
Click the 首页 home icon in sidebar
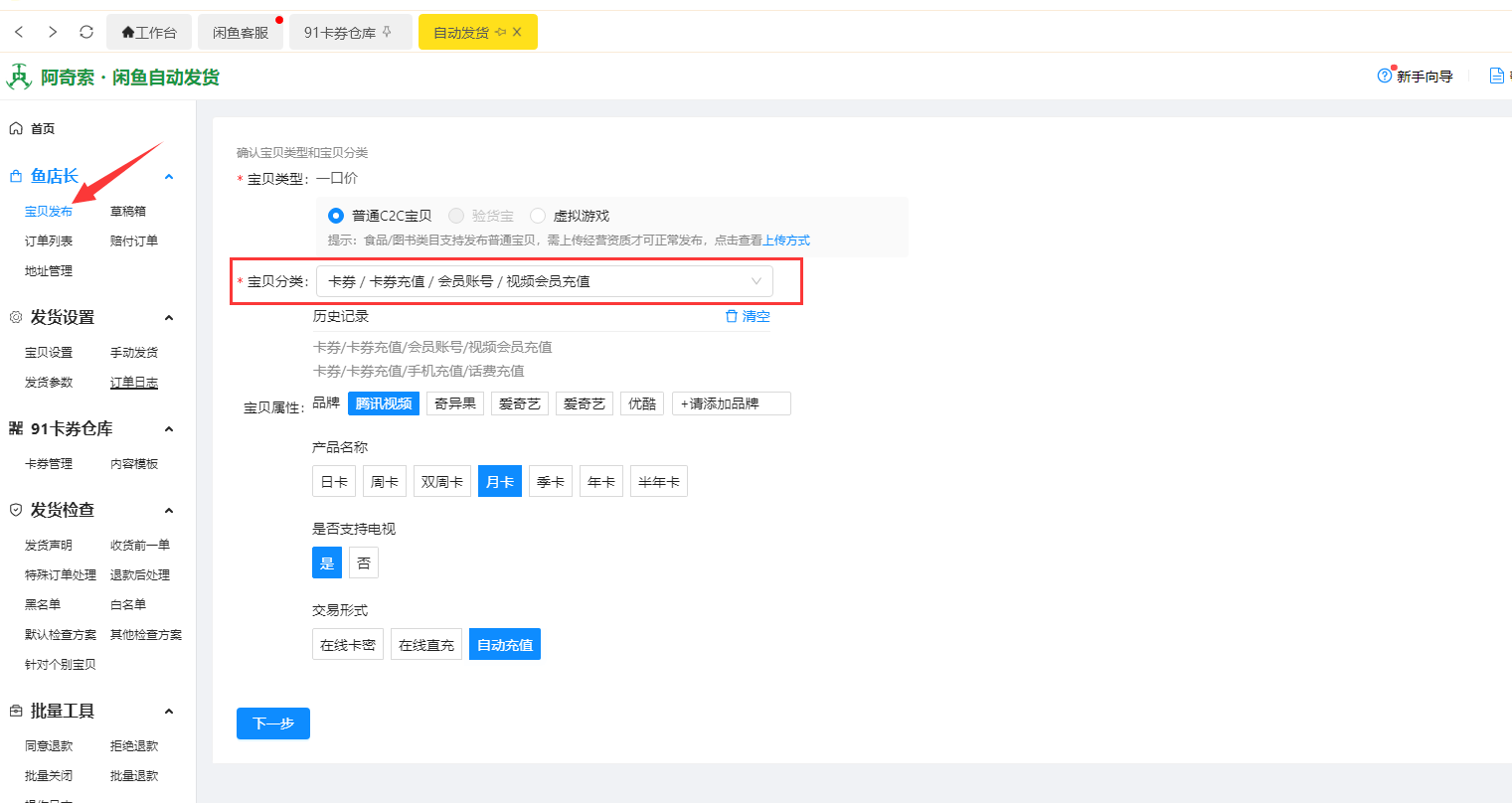[16, 128]
